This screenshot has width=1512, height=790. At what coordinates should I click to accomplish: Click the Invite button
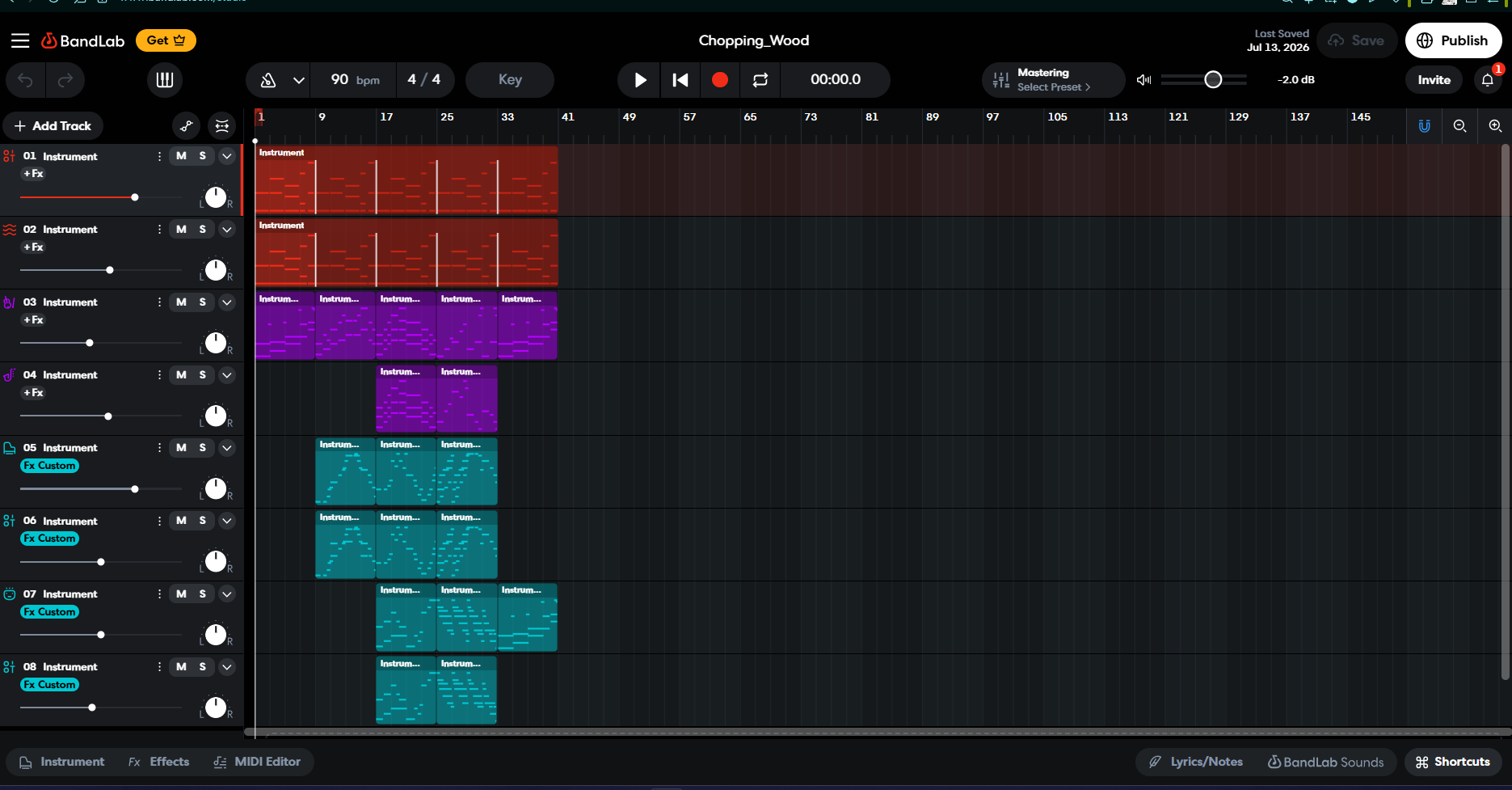click(1434, 80)
